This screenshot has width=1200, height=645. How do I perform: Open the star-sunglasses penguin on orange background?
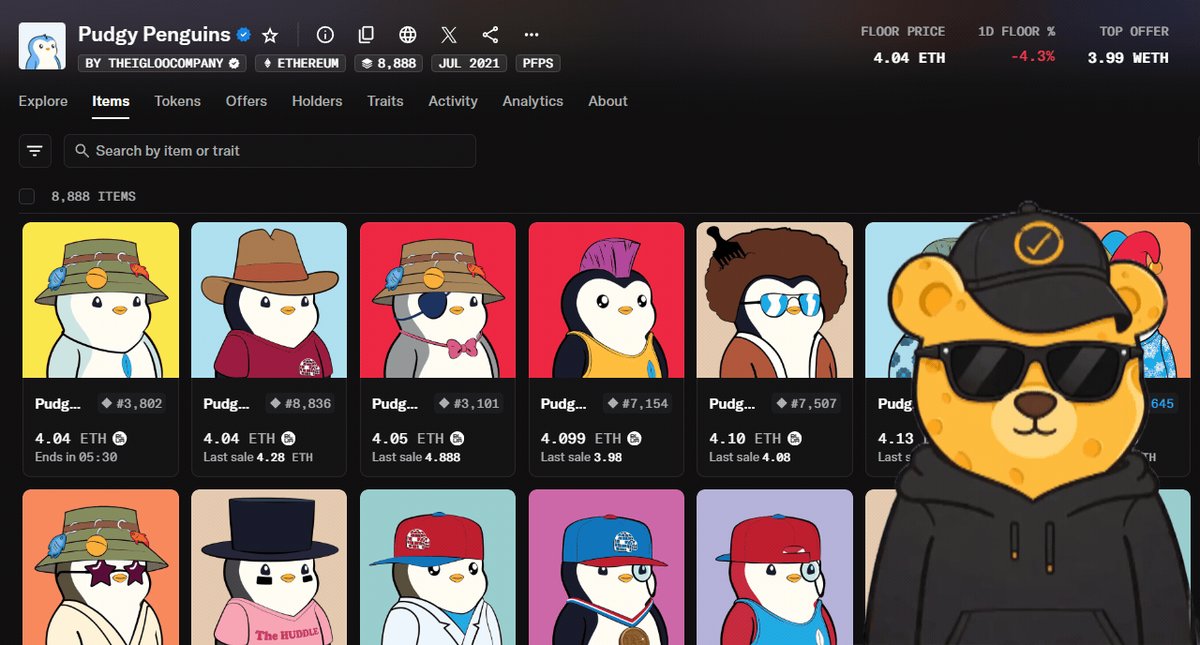tap(101, 567)
